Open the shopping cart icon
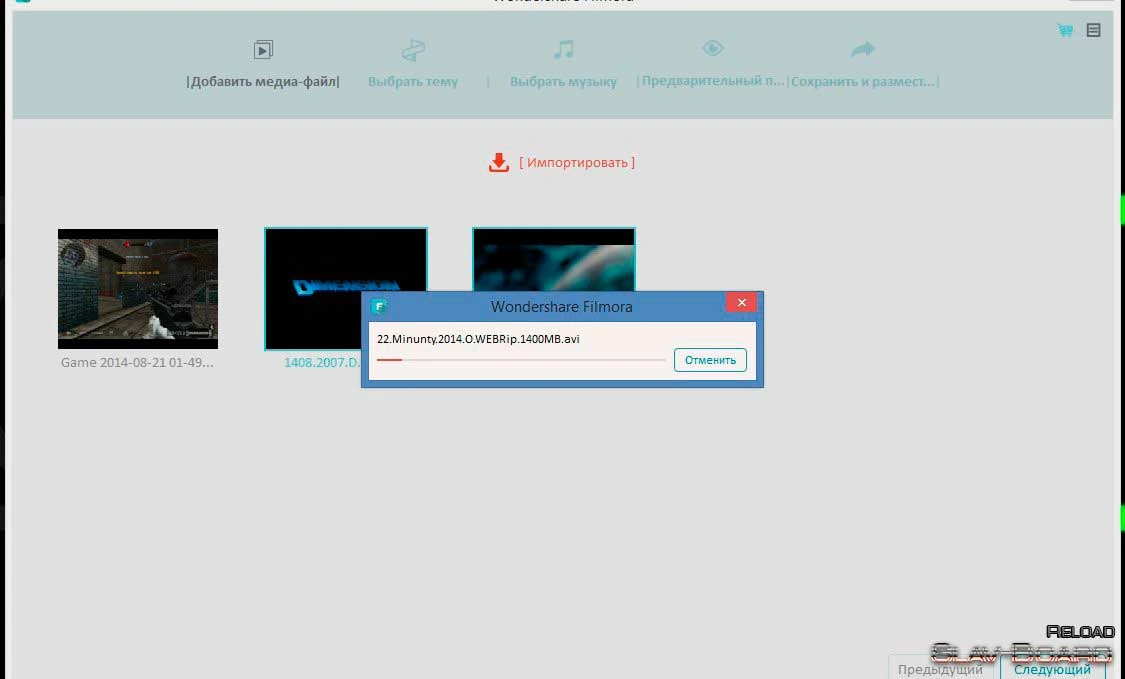This screenshot has width=1125, height=679. (1065, 30)
